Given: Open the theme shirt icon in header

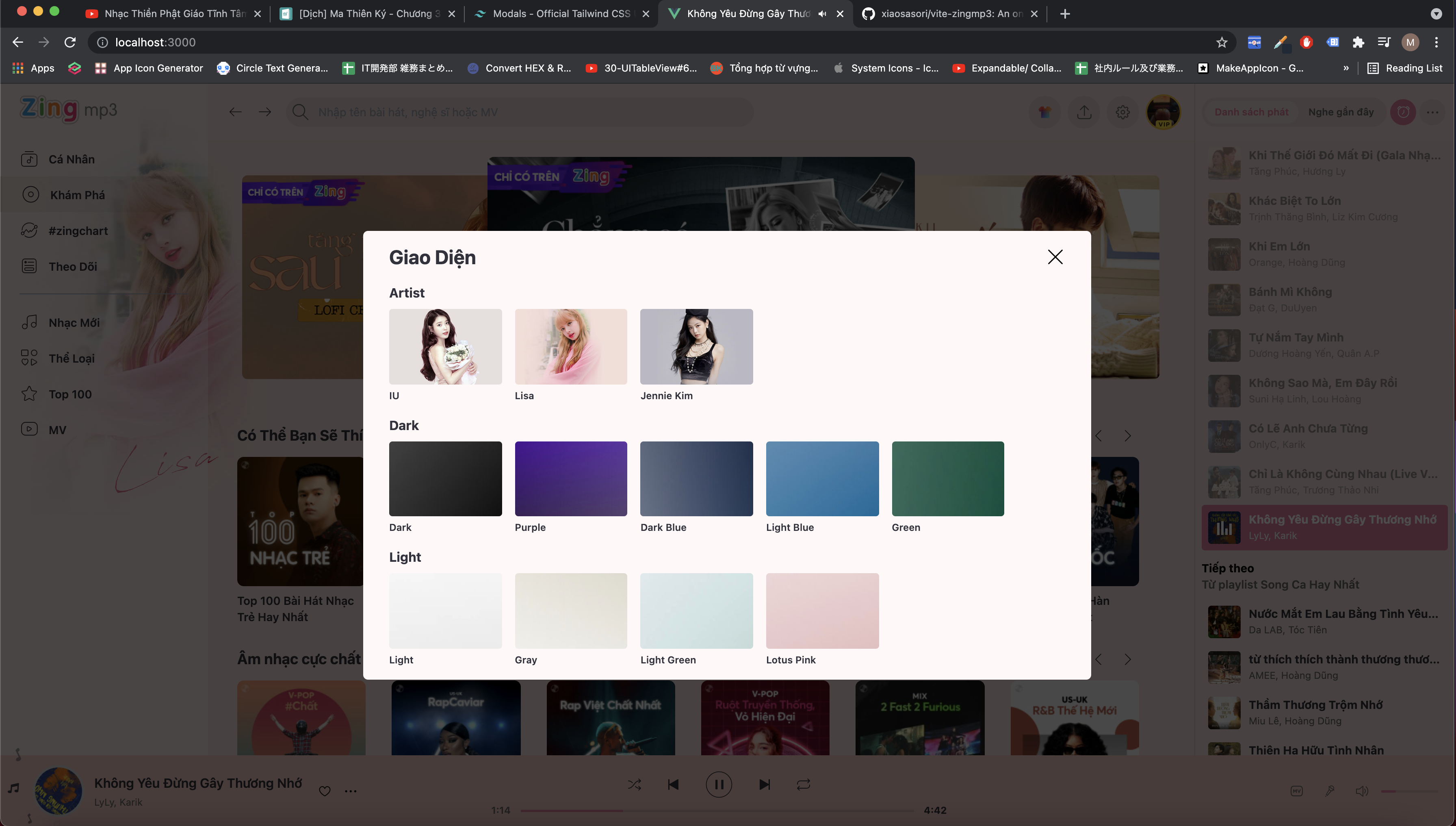Looking at the screenshot, I should [1044, 112].
